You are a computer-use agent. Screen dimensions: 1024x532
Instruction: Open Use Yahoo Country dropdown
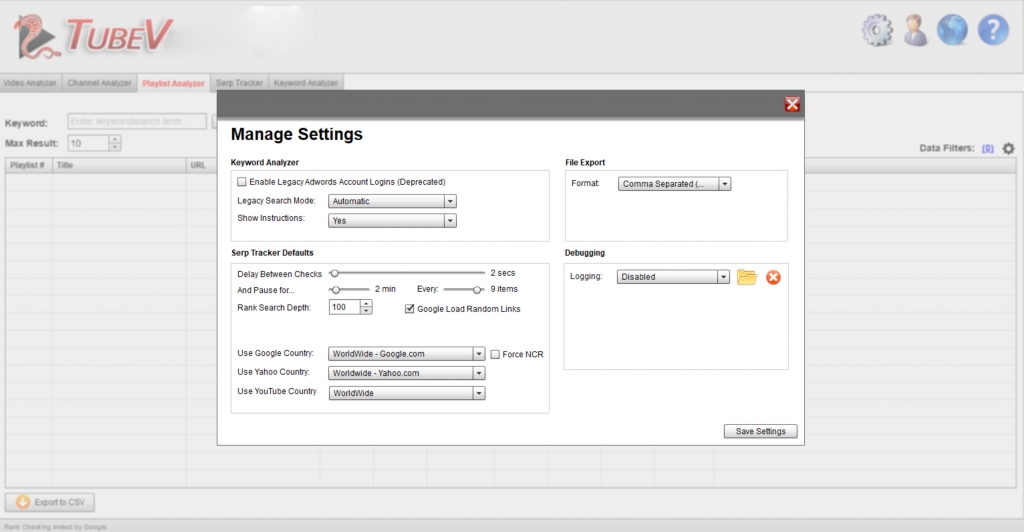[x=406, y=373]
